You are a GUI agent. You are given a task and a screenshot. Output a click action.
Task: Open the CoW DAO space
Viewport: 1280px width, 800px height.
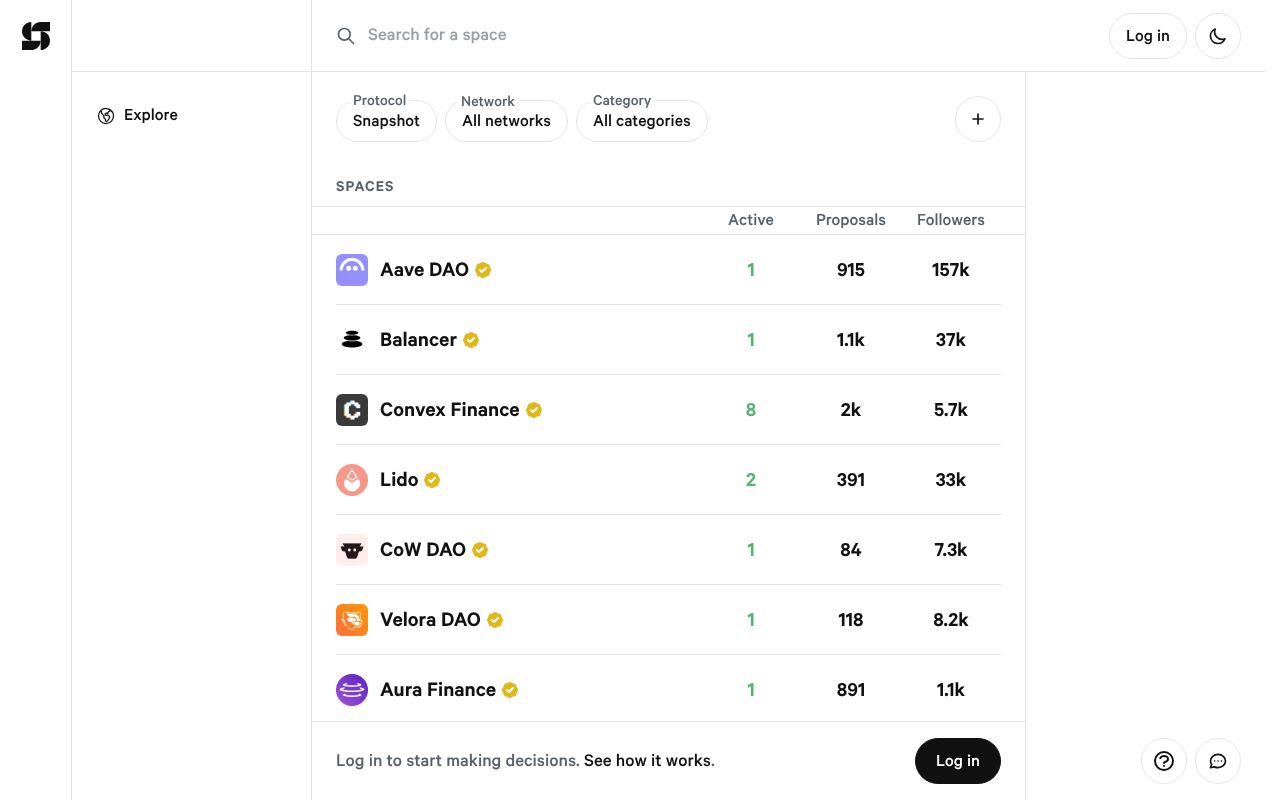422,550
